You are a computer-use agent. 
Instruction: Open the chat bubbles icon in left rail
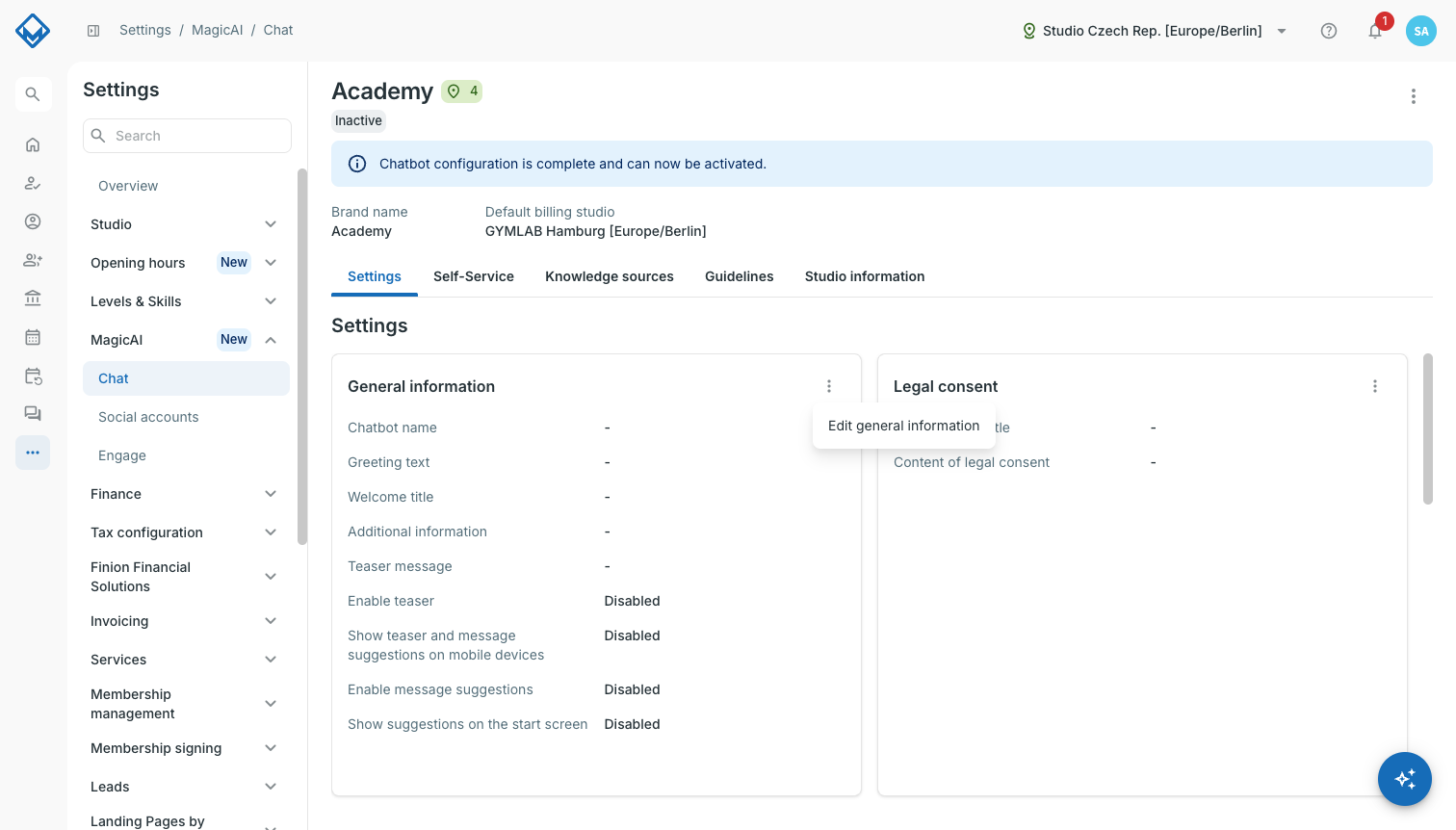coord(33,414)
